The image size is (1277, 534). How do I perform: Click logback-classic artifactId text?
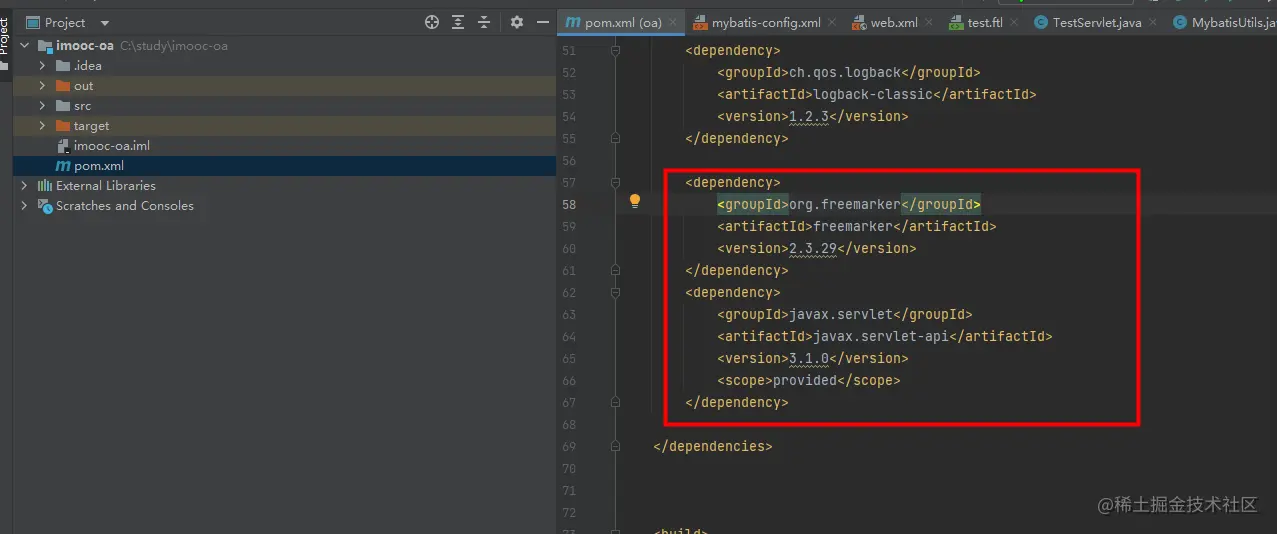[x=873, y=95]
